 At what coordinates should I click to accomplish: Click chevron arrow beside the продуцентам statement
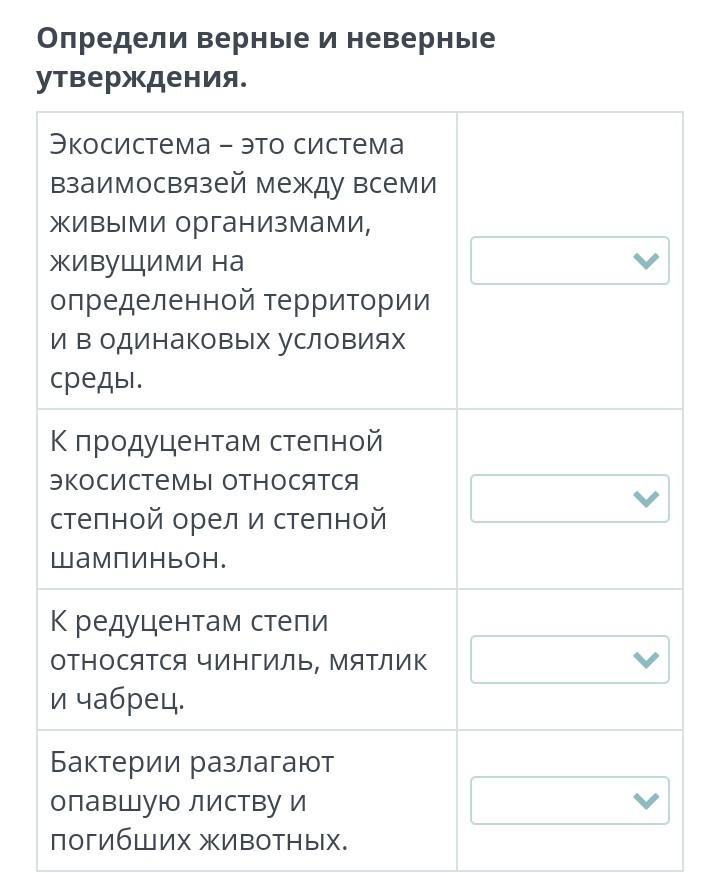click(x=646, y=499)
